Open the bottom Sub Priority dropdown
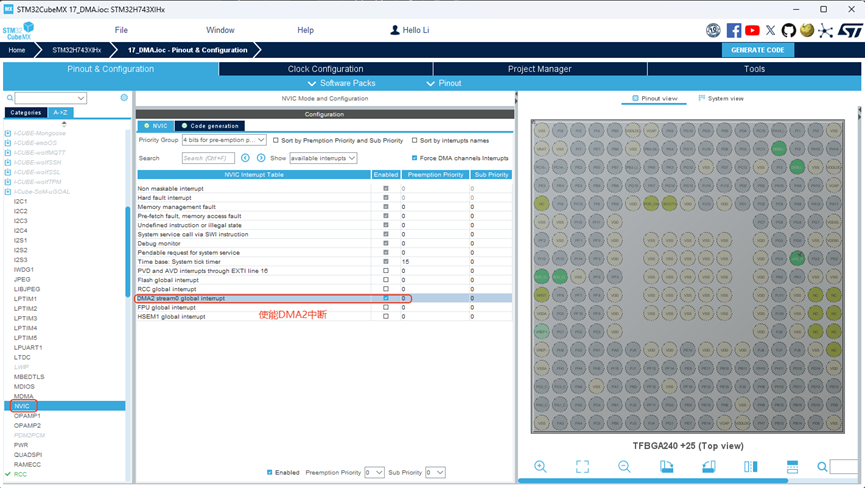The width and height of the screenshot is (865, 488). [435, 473]
